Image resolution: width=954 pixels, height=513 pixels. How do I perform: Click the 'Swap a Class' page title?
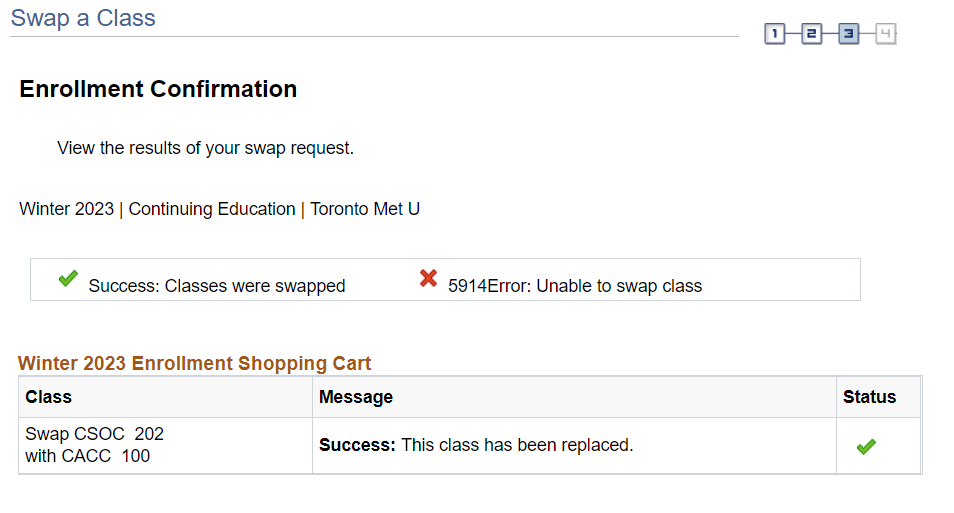(x=83, y=18)
